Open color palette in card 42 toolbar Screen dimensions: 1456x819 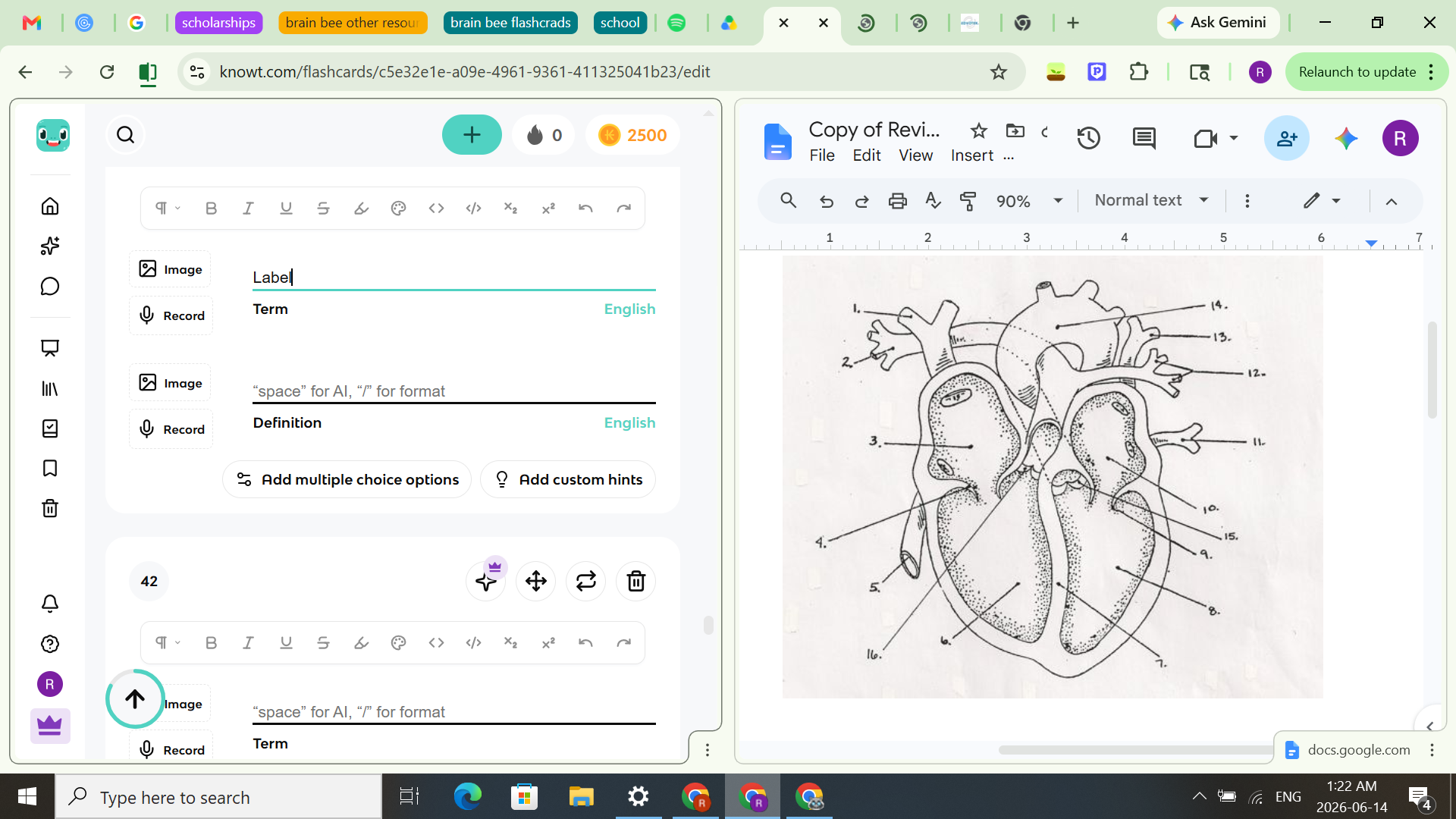[x=398, y=643]
